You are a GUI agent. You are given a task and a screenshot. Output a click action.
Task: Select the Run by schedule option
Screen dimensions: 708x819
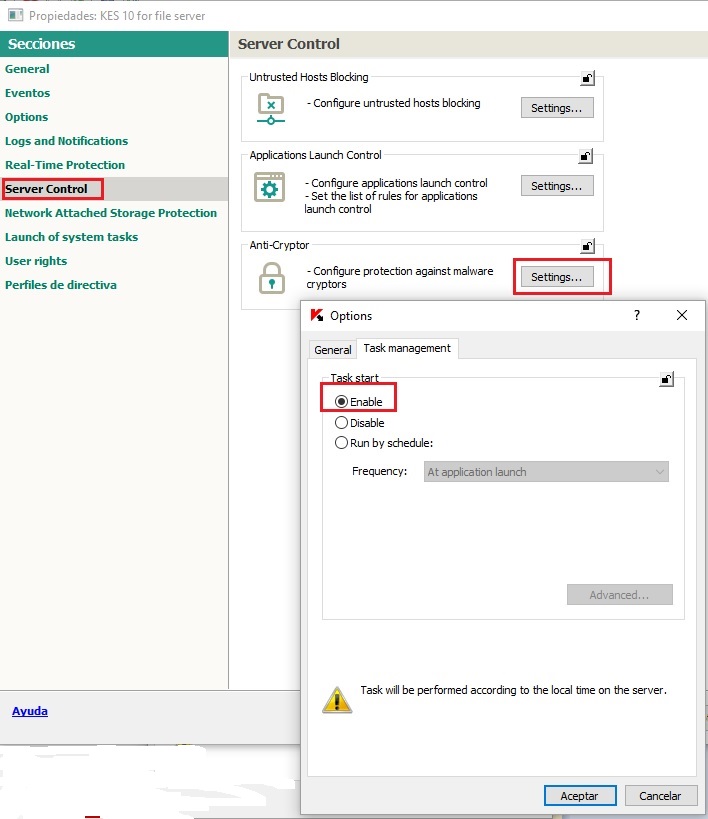(x=341, y=443)
